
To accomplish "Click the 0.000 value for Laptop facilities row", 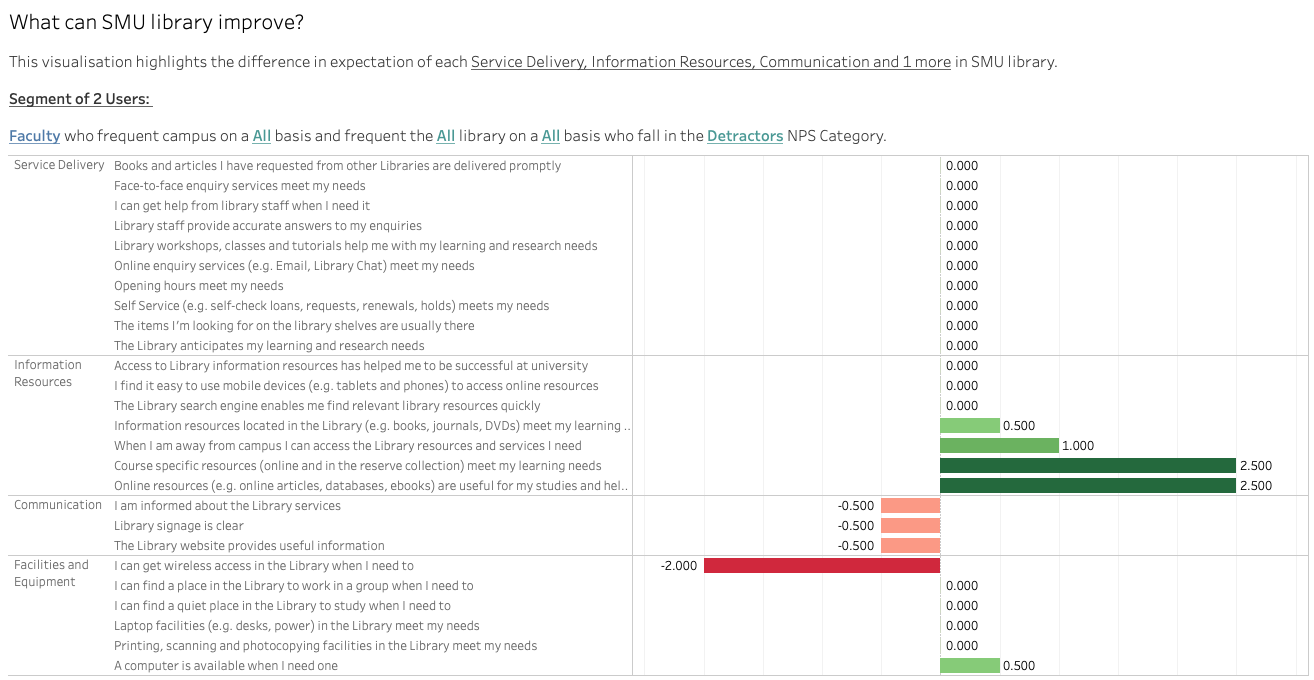I will [x=962, y=626].
